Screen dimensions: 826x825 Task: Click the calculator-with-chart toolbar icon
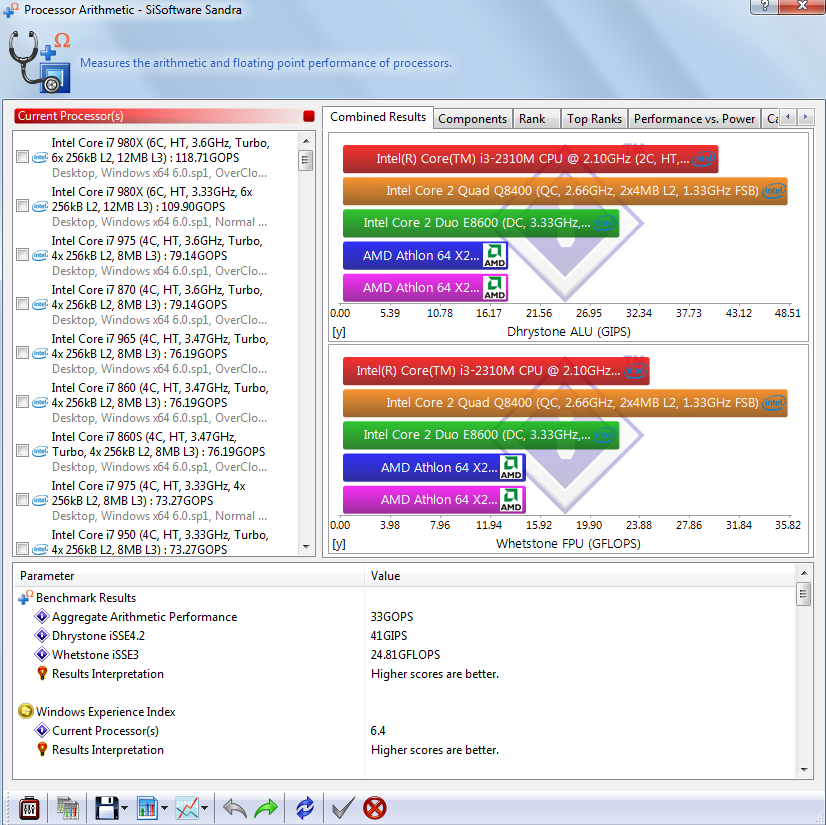pyautogui.click(x=67, y=808)
